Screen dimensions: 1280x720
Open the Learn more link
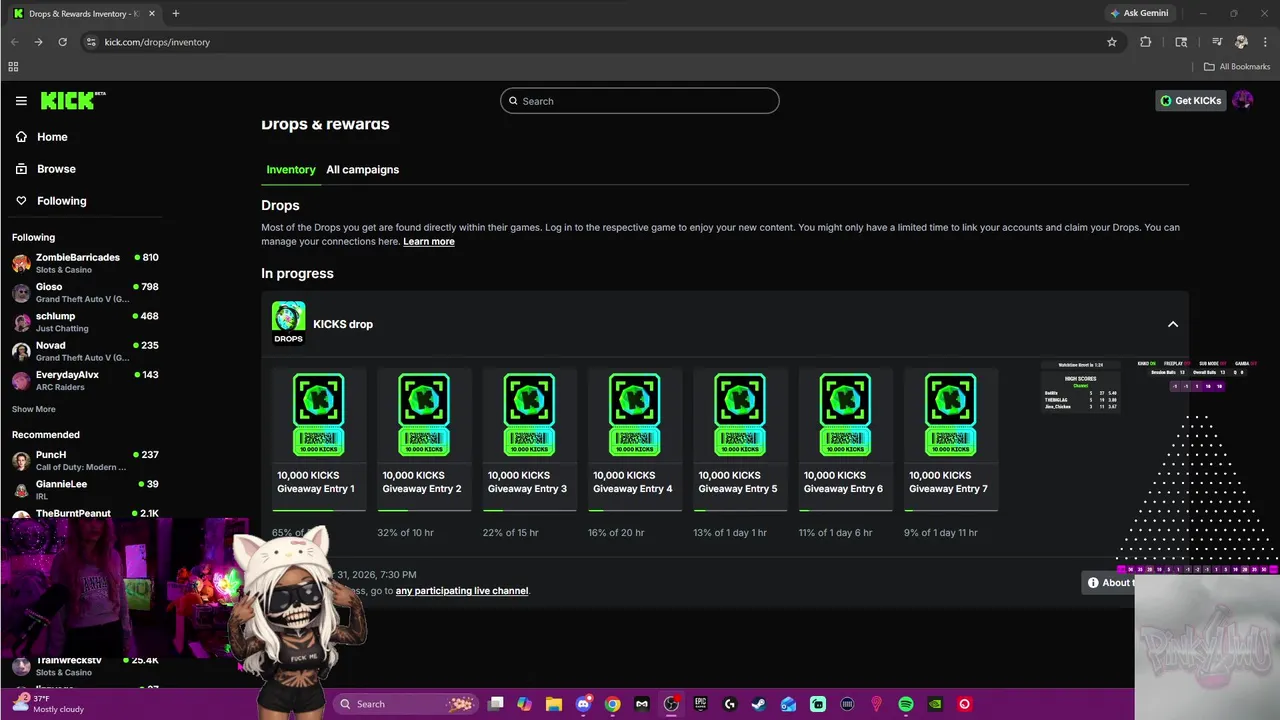(429, 241)
